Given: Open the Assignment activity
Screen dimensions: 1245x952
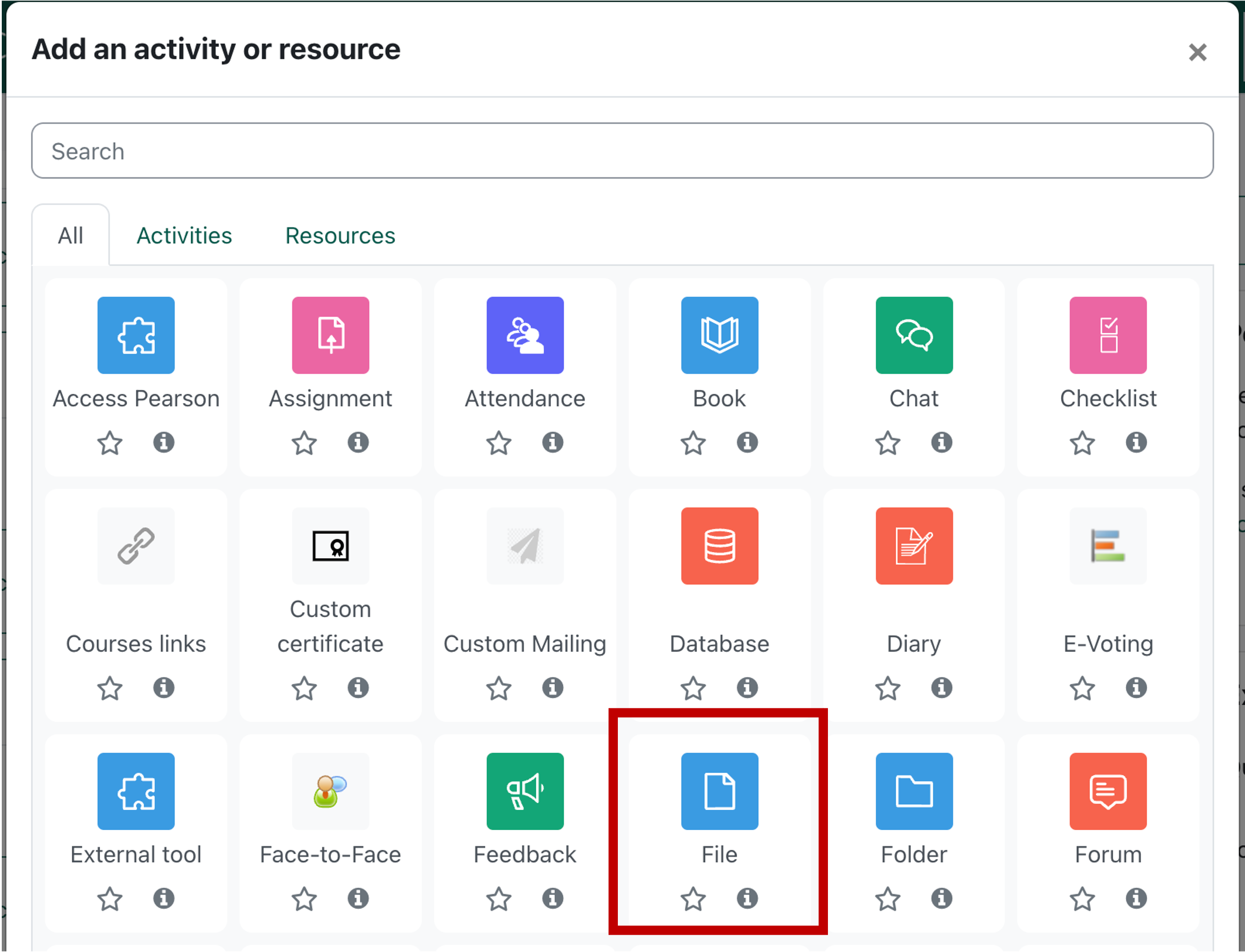Looking at the screenshot, I should coord(331,335).
